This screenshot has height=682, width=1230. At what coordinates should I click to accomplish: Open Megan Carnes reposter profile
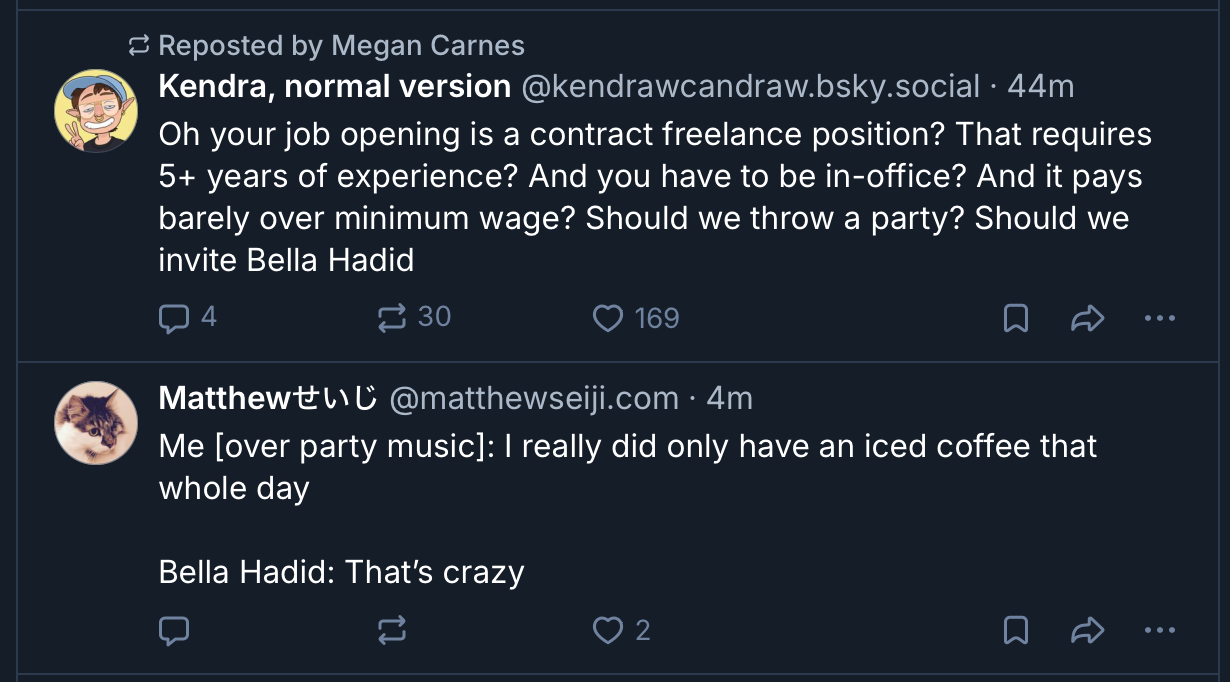[427, 45]
